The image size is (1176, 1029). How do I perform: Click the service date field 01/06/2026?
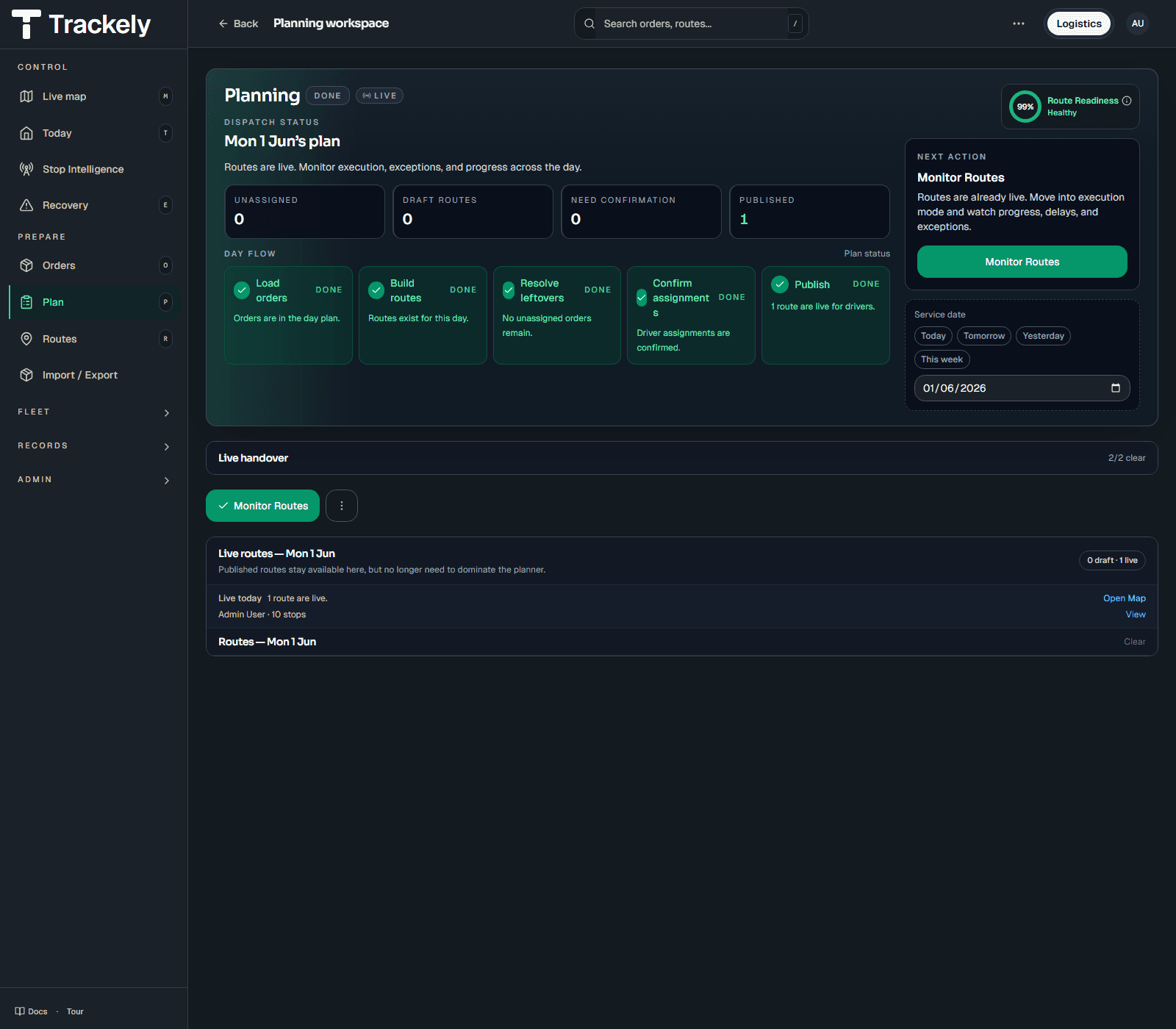(x=1022, y=388)
